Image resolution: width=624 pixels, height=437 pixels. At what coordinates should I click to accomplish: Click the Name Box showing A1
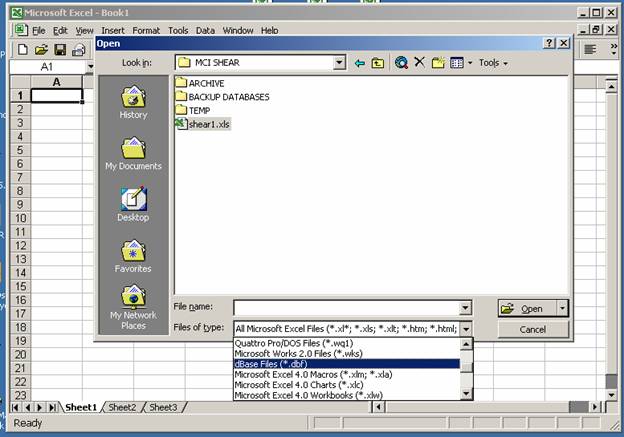pyautogui.click(x=47, y=66)
